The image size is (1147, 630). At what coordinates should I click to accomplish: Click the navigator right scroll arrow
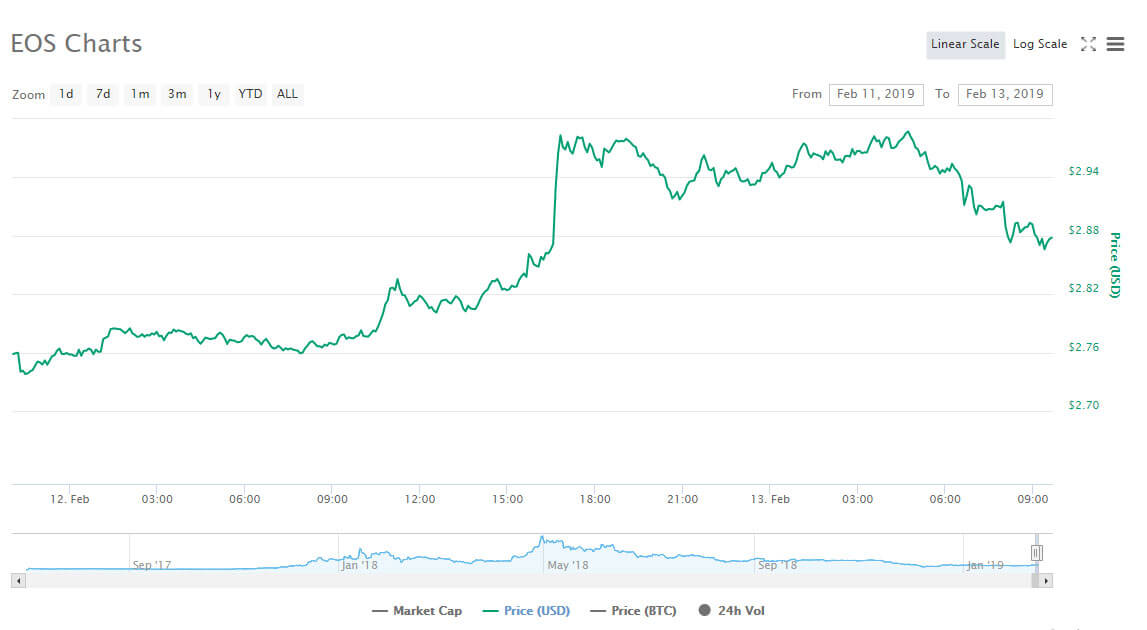[1046, 580]
